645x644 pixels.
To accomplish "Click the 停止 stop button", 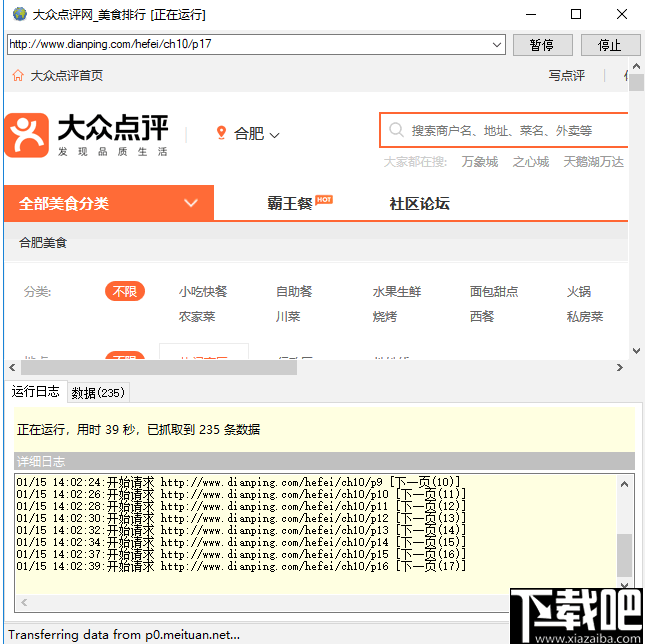I will pyautogui.click(x=610, y=45).
